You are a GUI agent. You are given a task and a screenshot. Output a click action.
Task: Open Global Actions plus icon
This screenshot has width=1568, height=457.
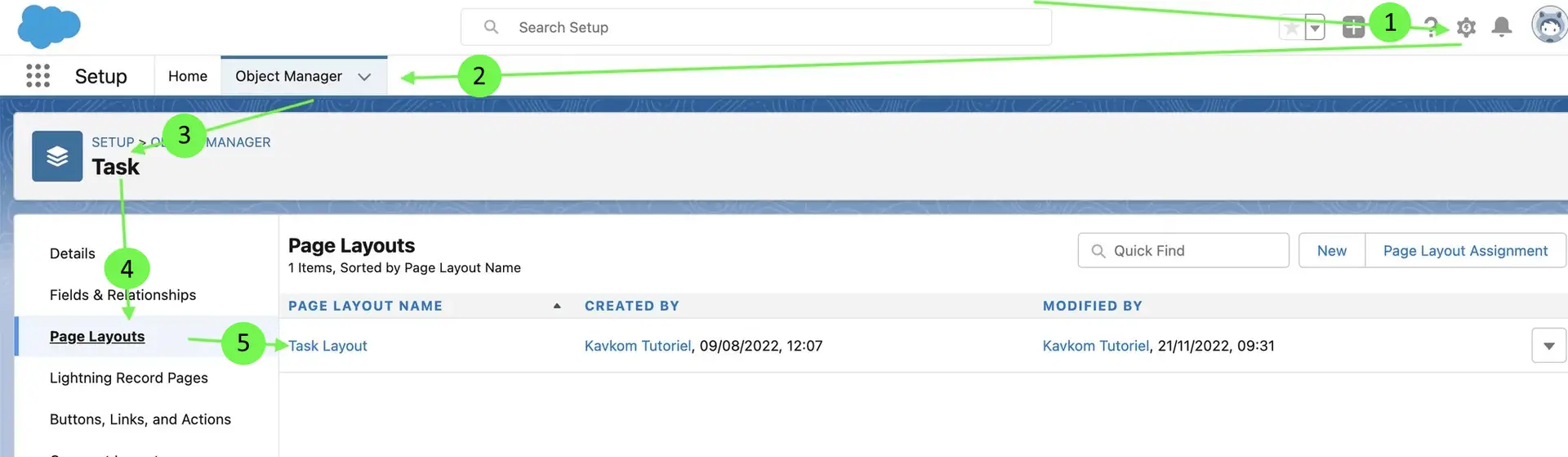(x=1353, y=27)
